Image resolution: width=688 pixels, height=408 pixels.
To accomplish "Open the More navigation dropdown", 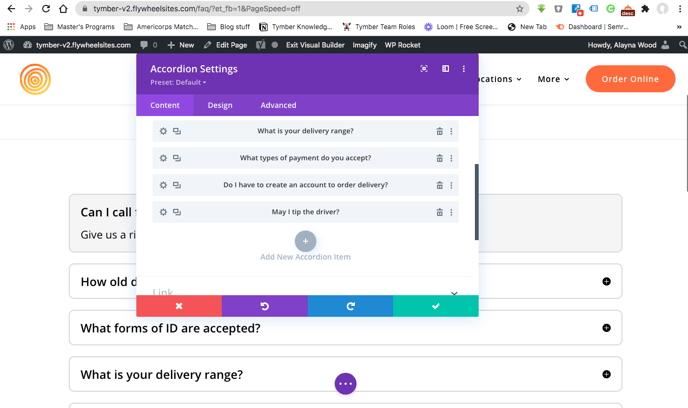I will 553,79.
